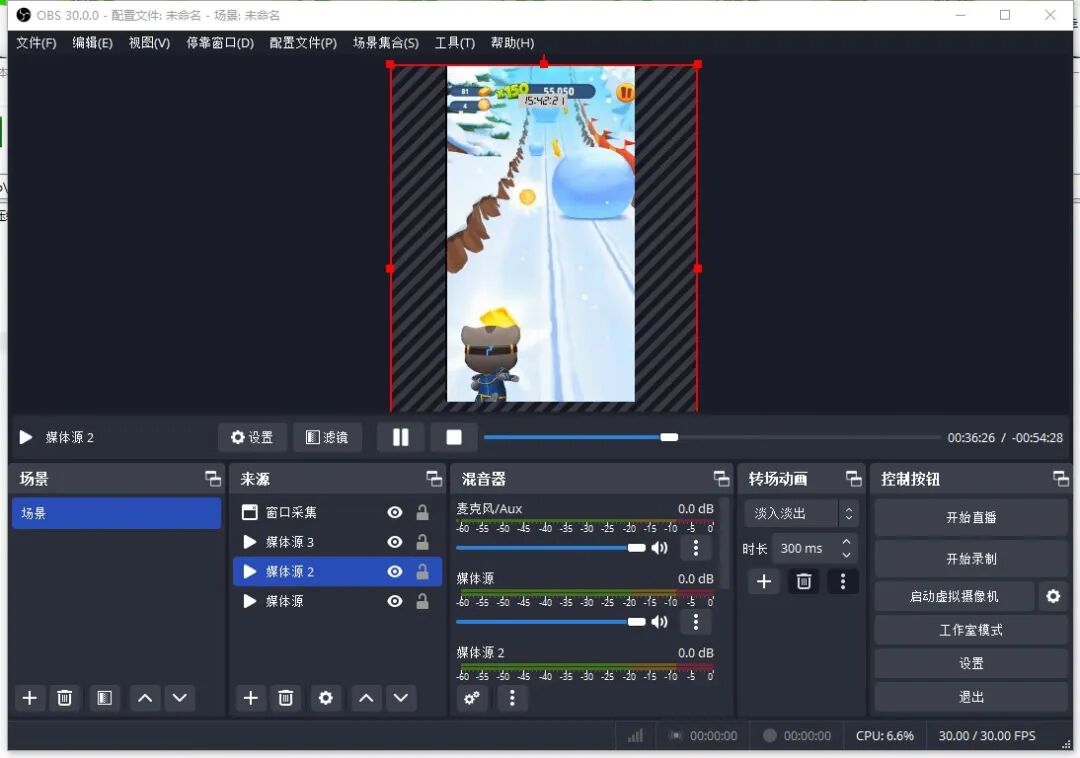Stop the media playback

[x=454, y=437]
